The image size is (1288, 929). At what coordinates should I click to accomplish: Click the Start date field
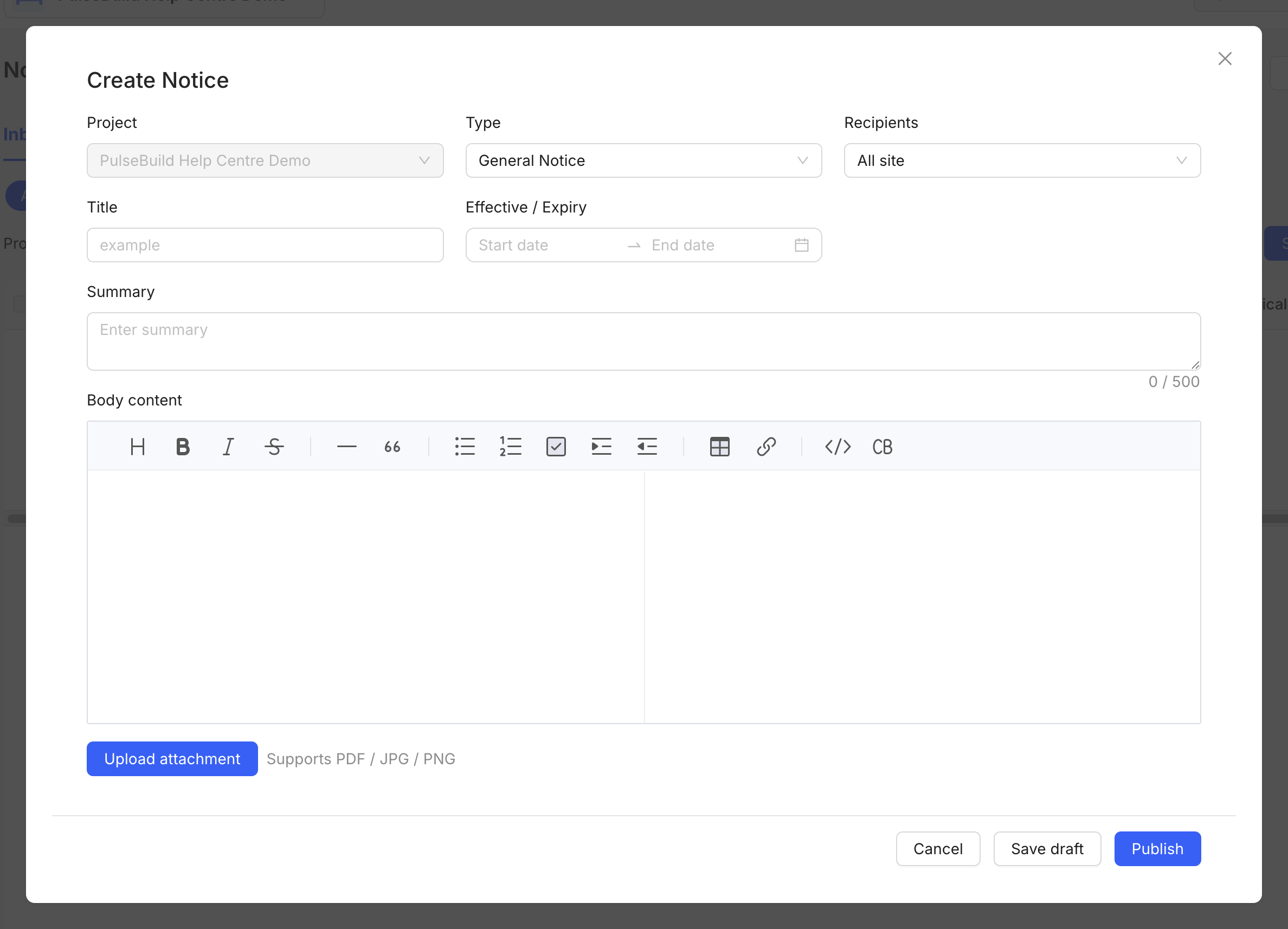point(548,246)
